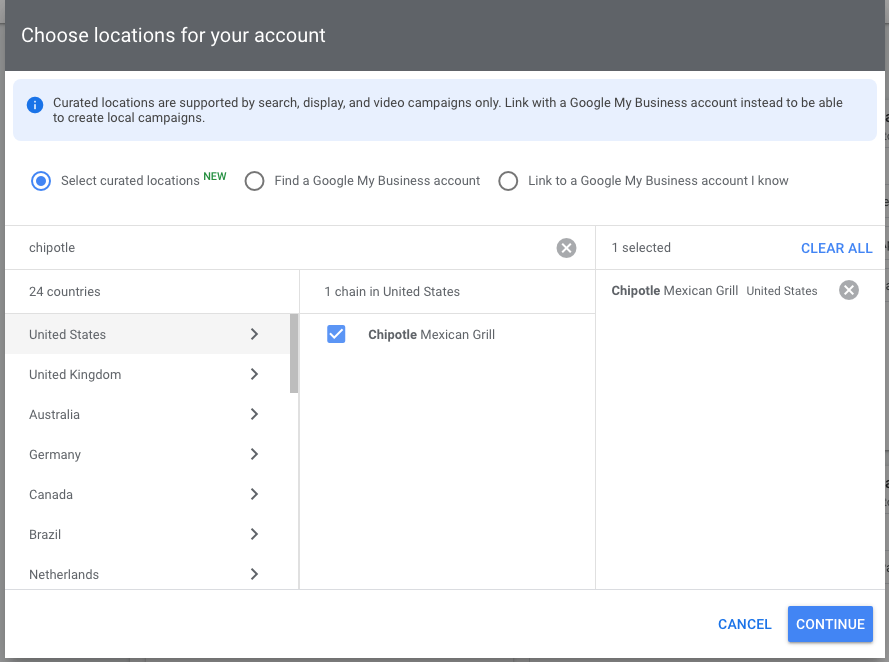Click the country list scrollbar

point(294,354)
